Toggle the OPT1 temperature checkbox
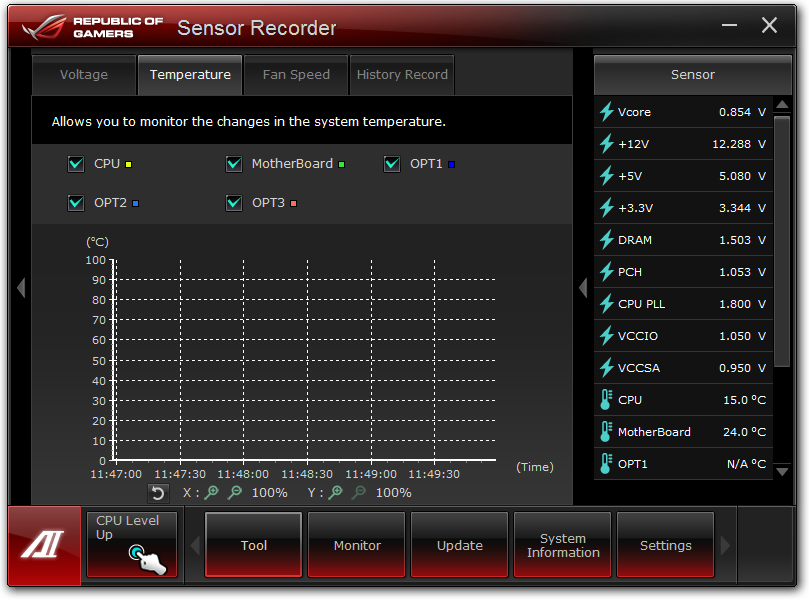 pos(392,164)
